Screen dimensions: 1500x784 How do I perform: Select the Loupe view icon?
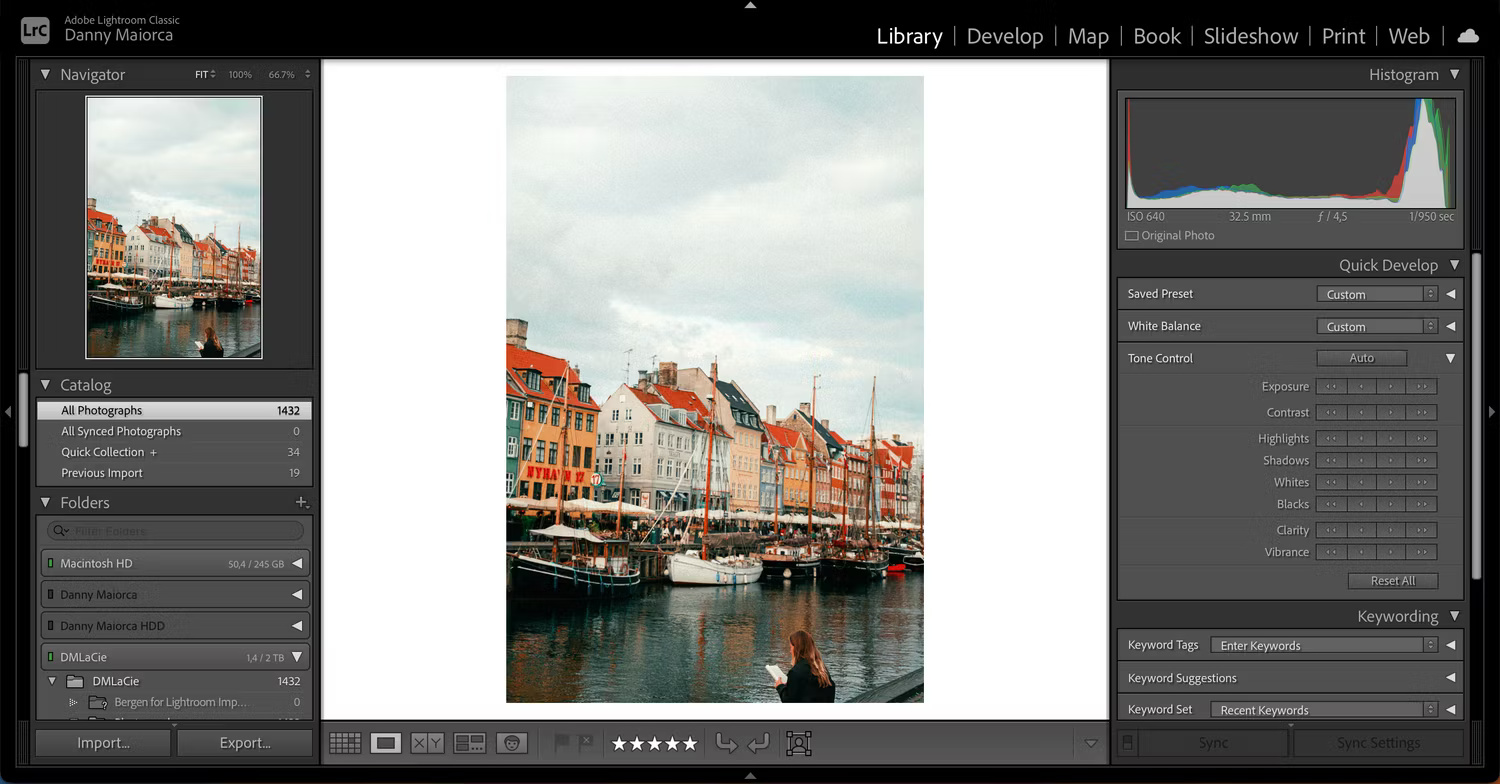point(385,743)
